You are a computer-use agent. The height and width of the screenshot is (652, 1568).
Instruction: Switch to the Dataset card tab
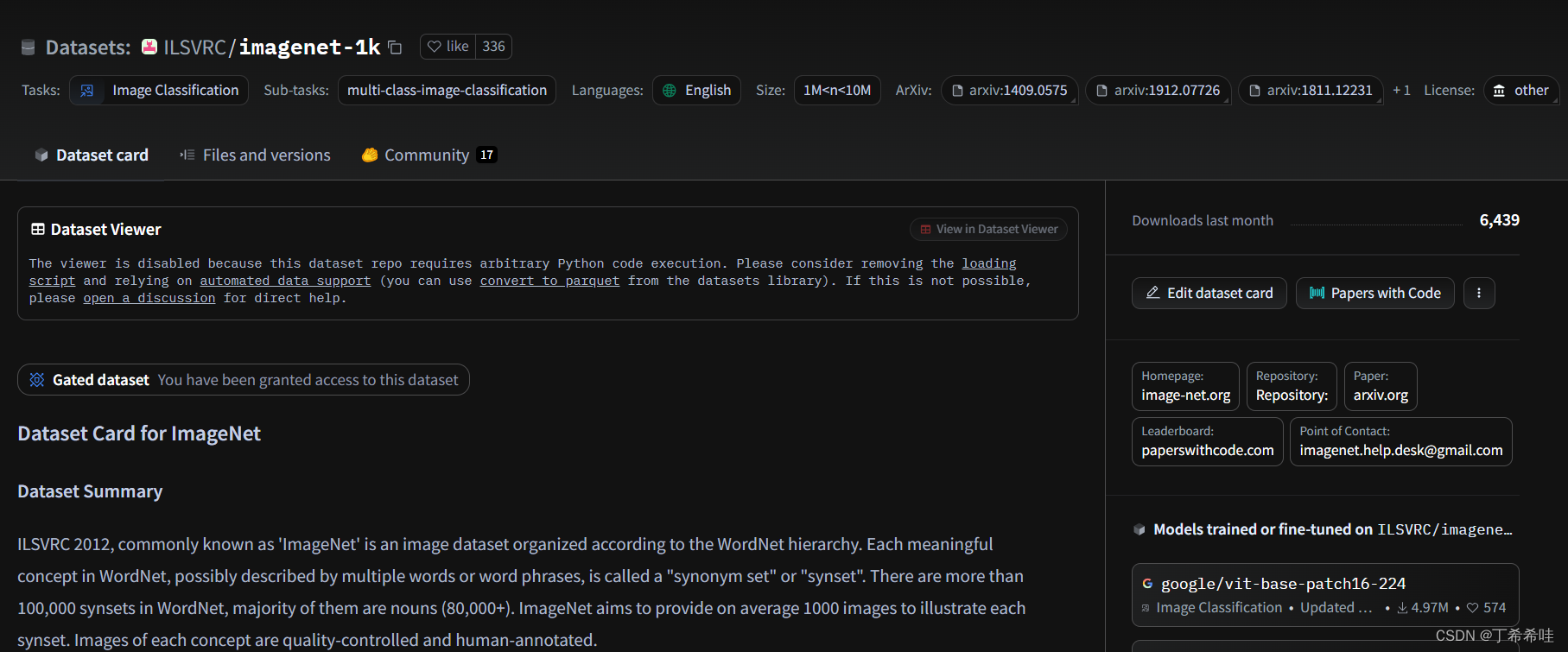91,155
